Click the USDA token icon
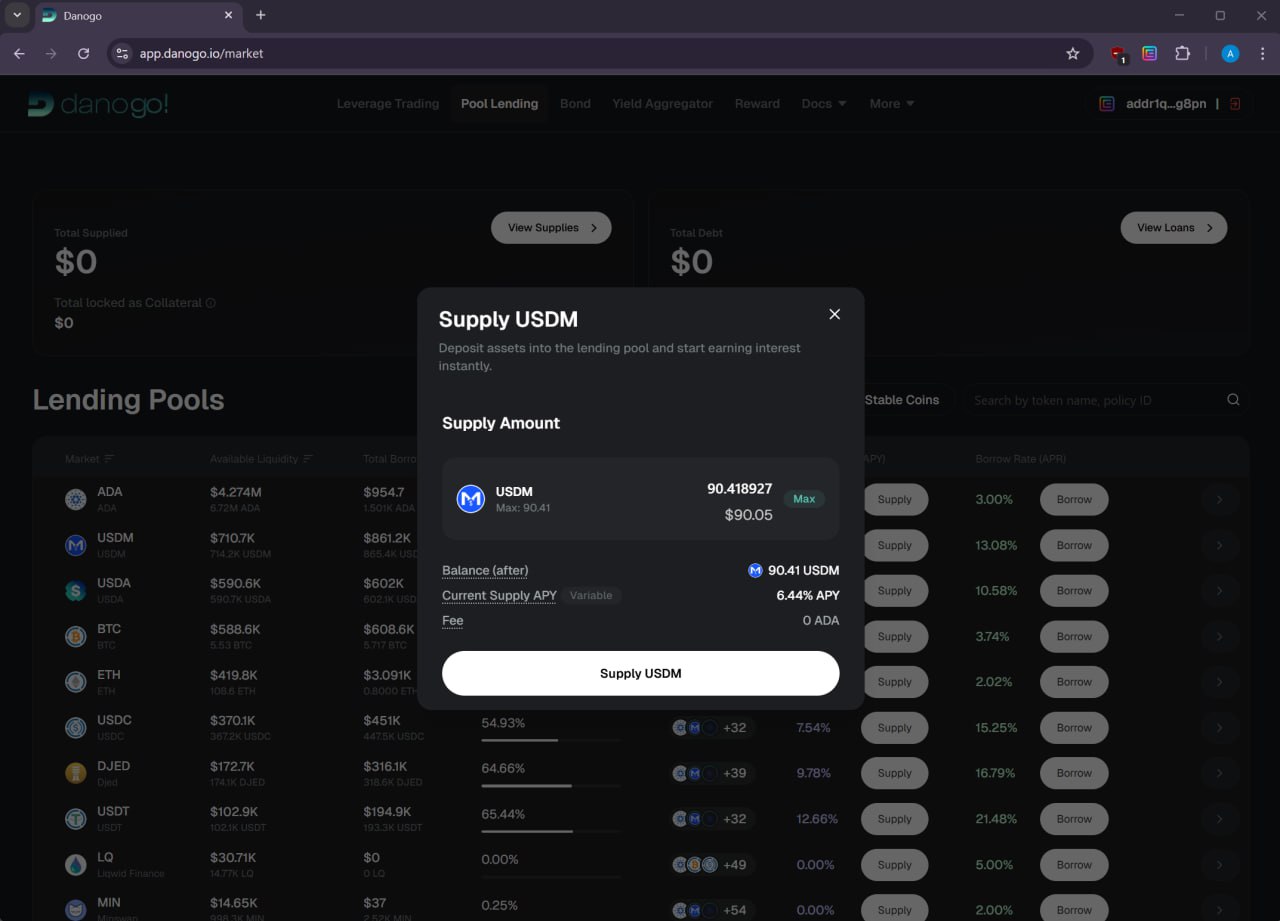Image resolution: width=1280 pixels, height=921 pixels. pyautogui.click(x=76, y=591)
